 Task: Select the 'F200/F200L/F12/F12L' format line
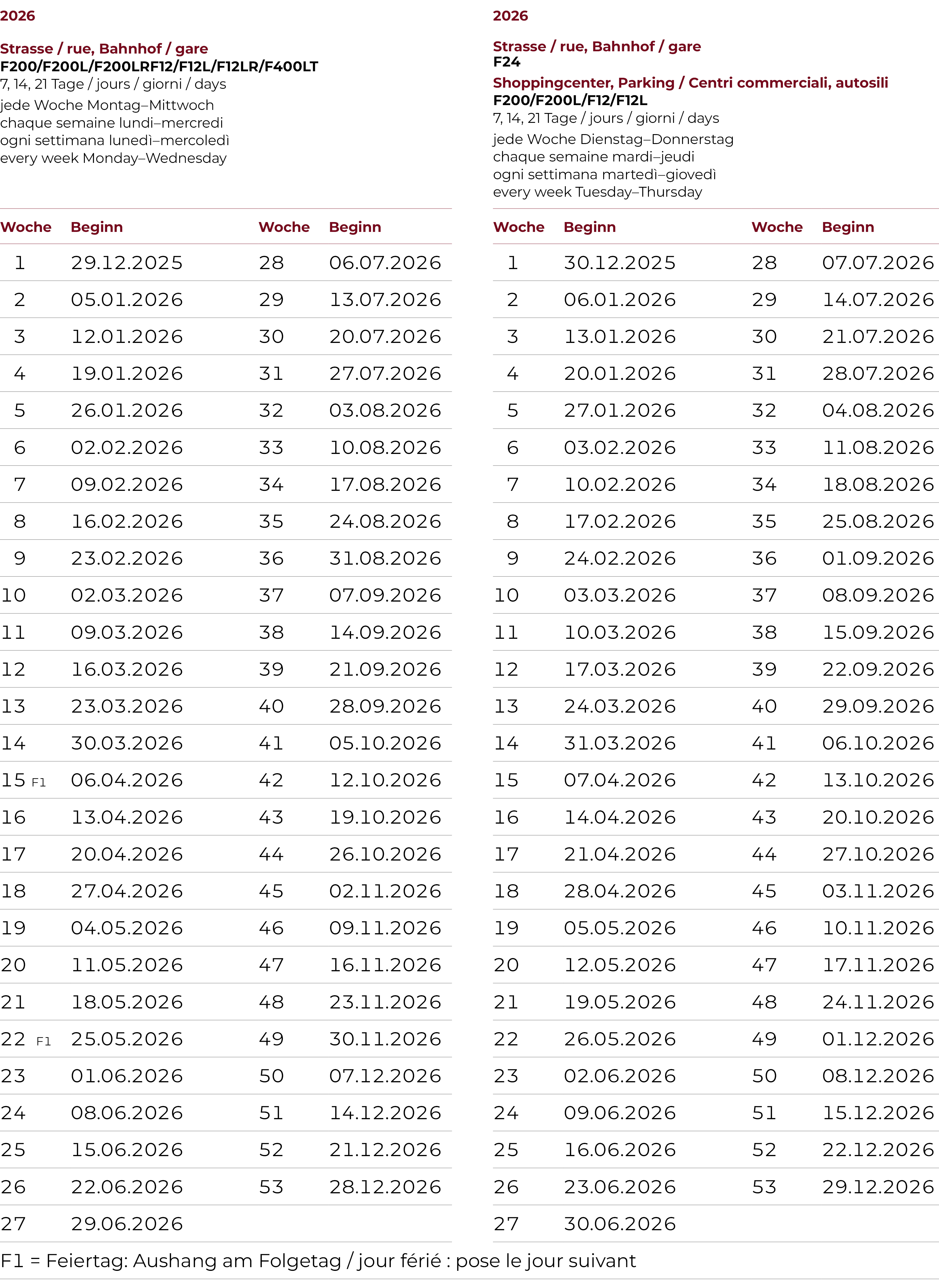[x=570, y=101]
